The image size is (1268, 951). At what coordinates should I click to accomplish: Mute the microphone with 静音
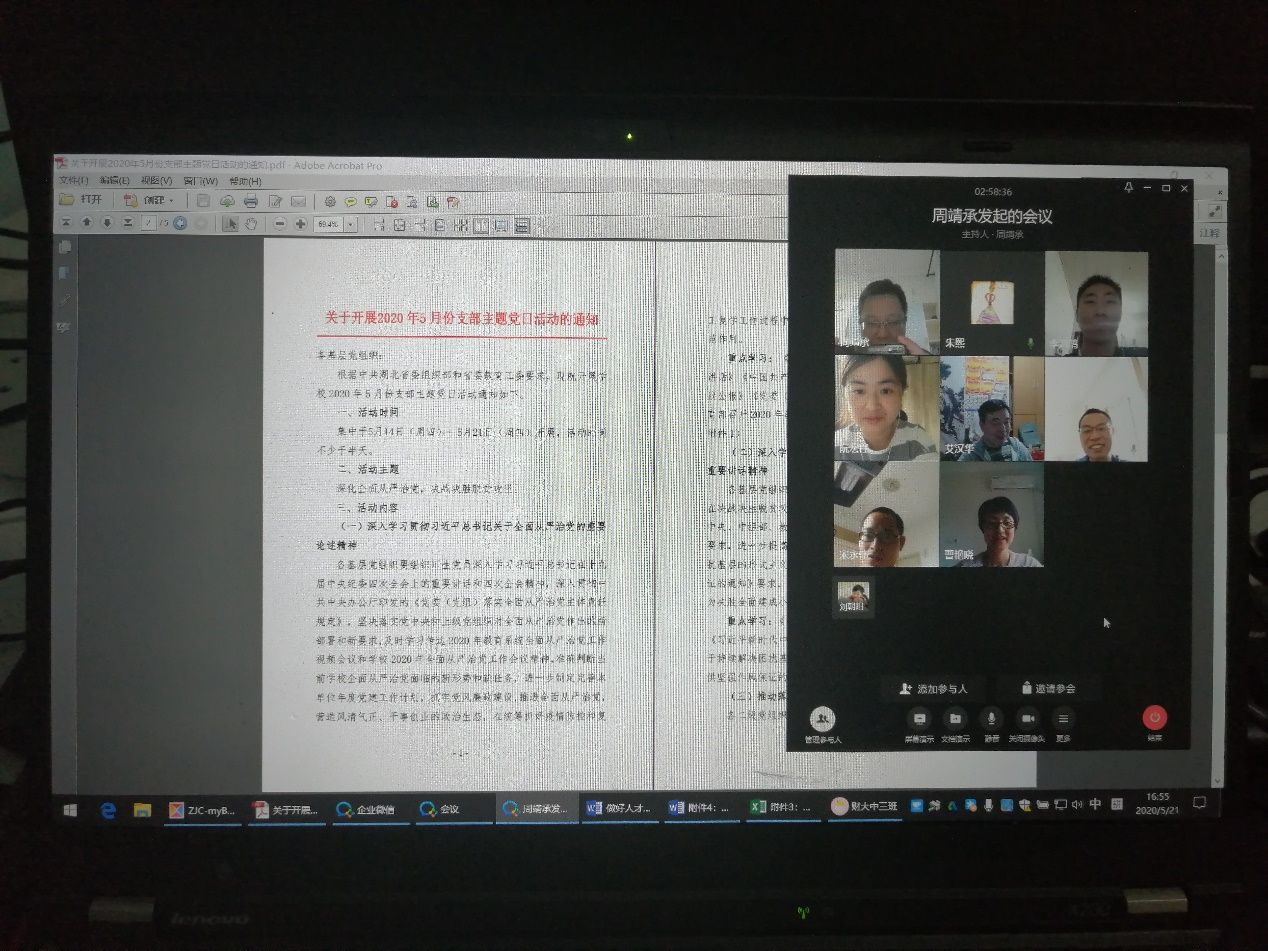pos(991,718)
